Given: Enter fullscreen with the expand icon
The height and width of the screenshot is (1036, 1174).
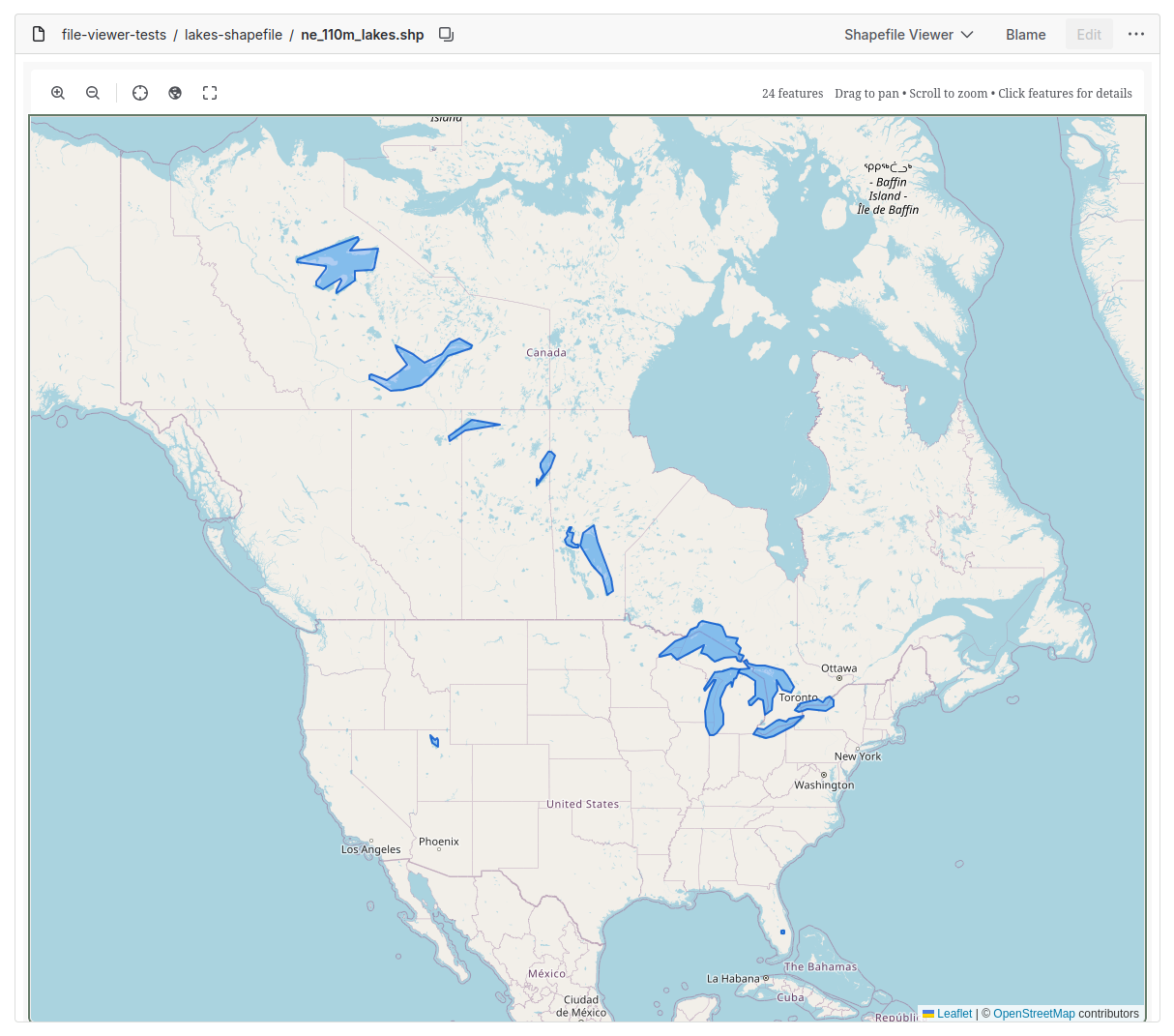Looking at the screenshot, I should 210,92.
